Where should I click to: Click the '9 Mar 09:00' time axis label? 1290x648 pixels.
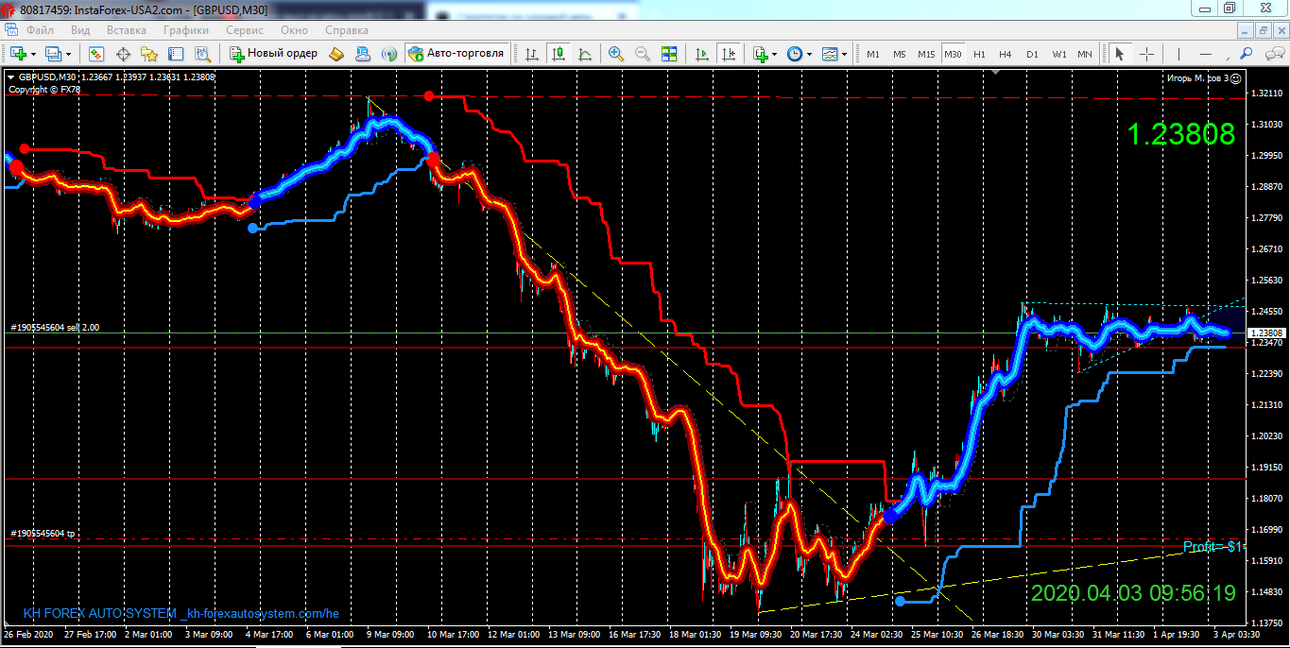click(x=391, y=635)
